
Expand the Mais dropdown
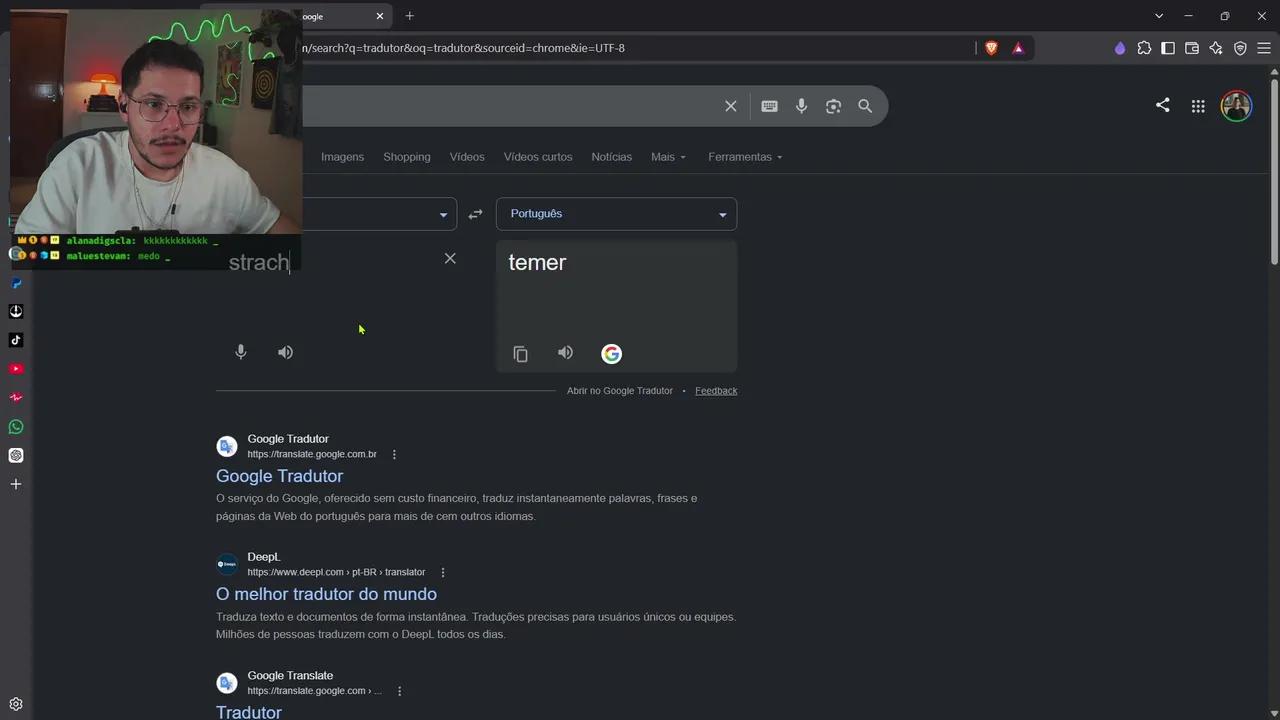pos(668,157)
